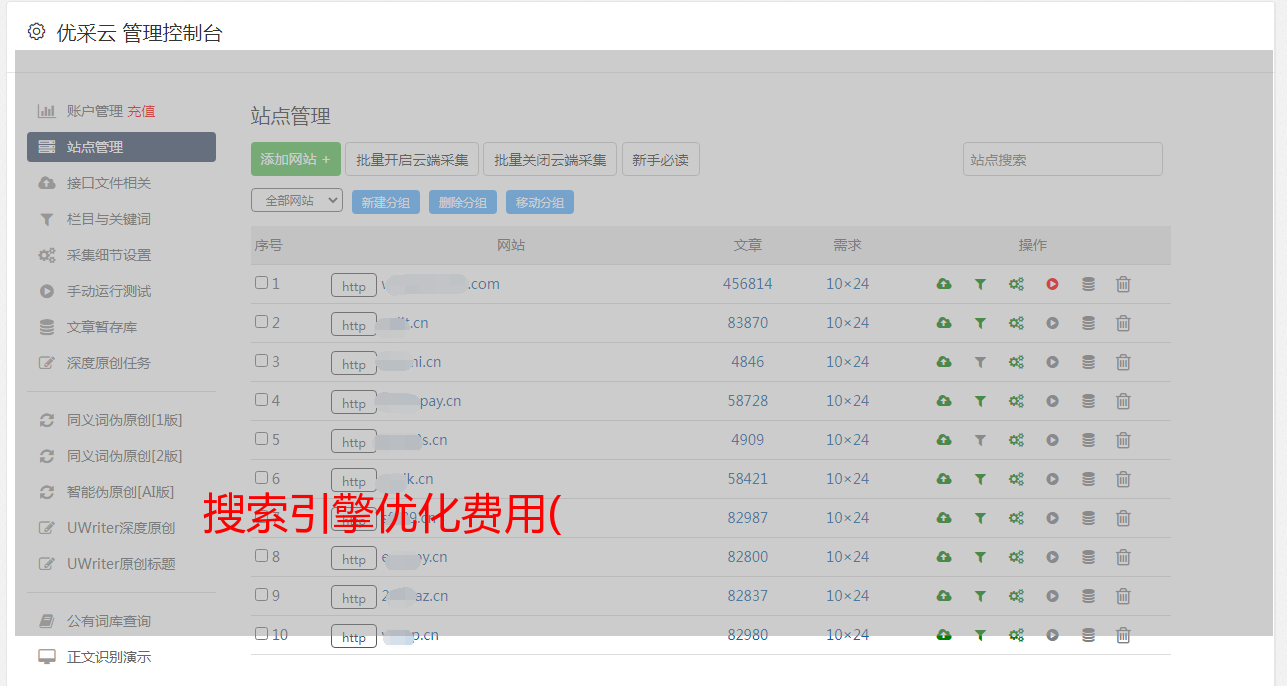Click funnel icon in row 4

(x=980, y=401)
